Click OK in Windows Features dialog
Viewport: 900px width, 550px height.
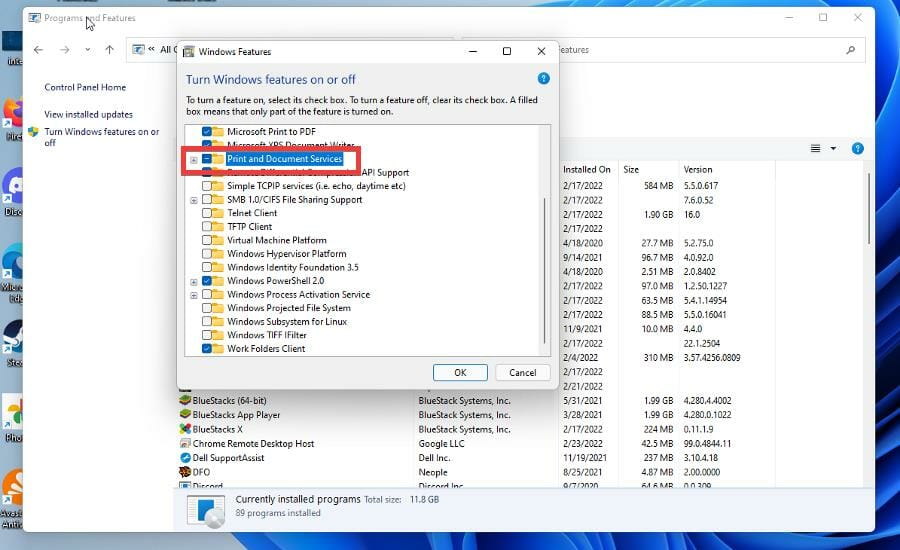coord(460,373)
